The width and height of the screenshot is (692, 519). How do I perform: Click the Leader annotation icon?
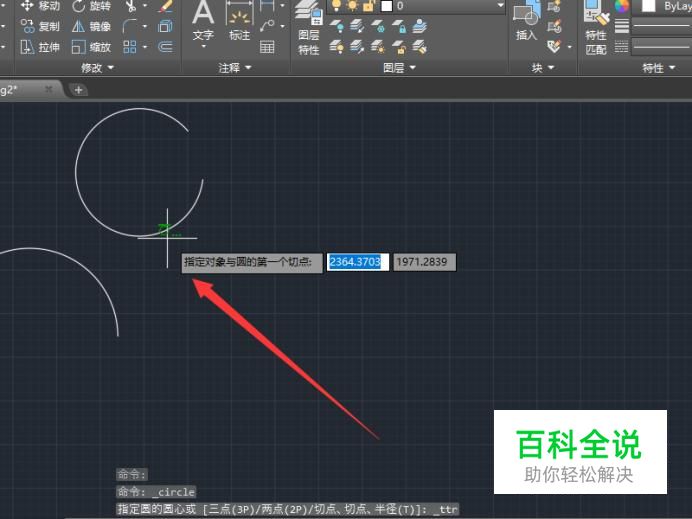pyautogui.click(x=267, y=26)
